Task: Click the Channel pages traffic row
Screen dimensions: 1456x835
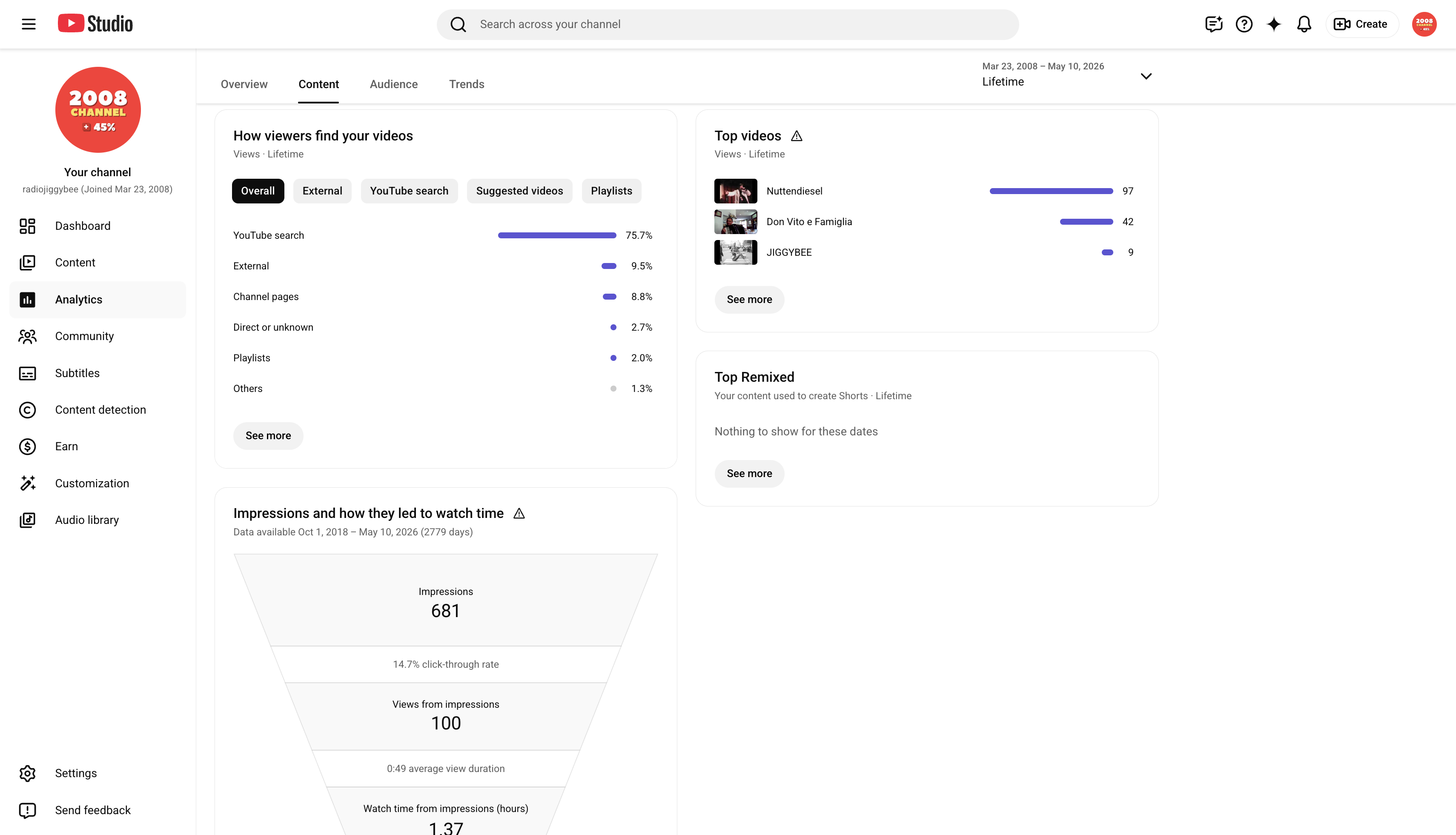Action: pos(443,297)
